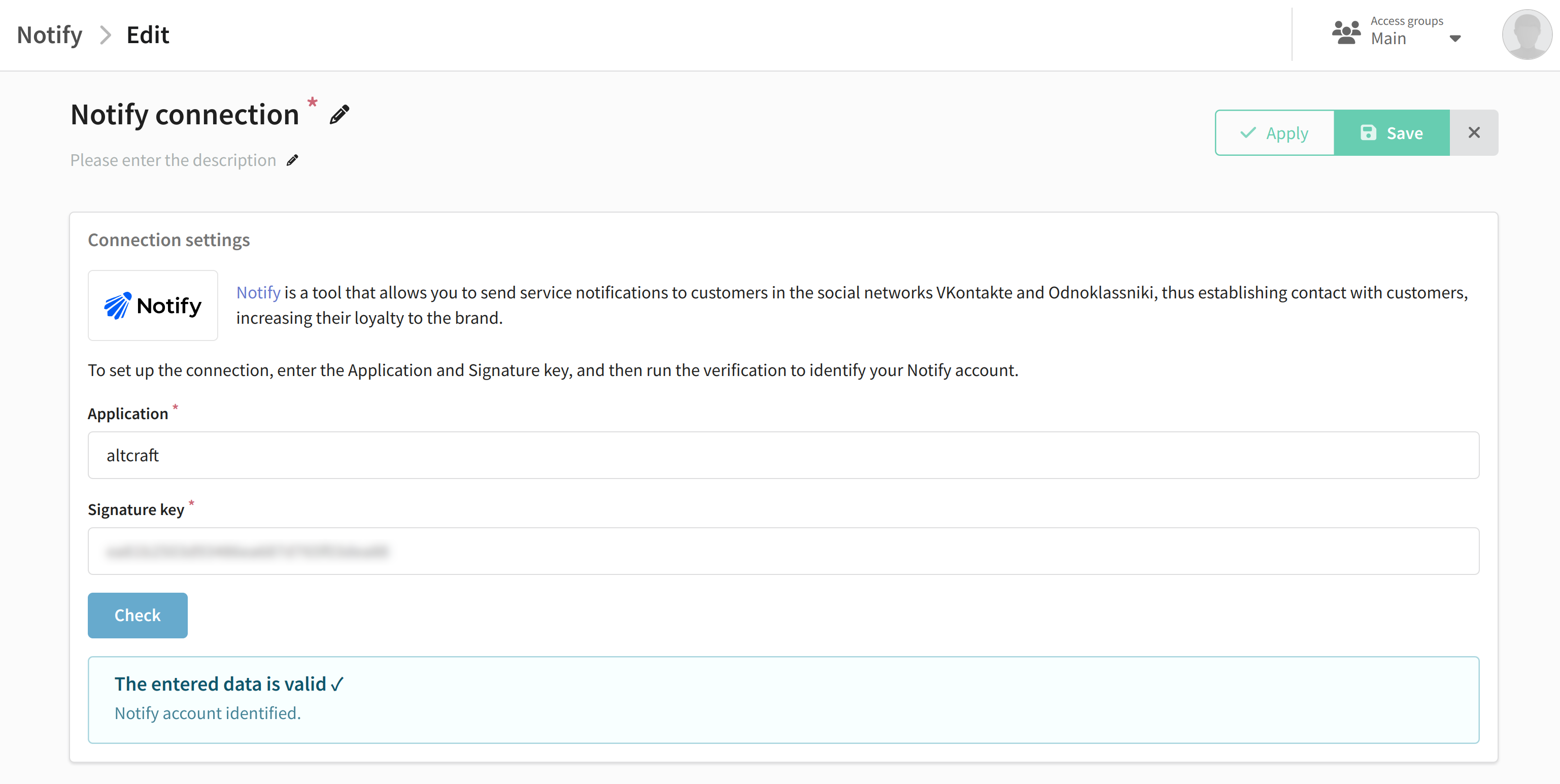Click the Connection settings heading
1560x784 pixels.
click(x=169, y=240)
